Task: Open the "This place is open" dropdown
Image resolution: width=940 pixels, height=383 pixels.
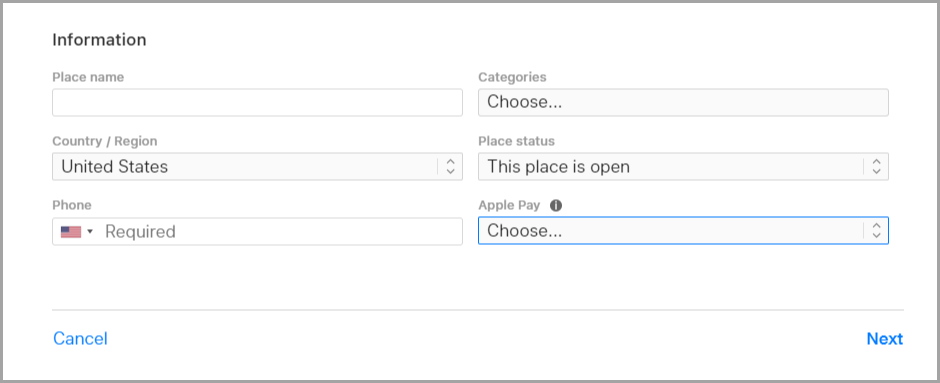Action: point(683,167)
